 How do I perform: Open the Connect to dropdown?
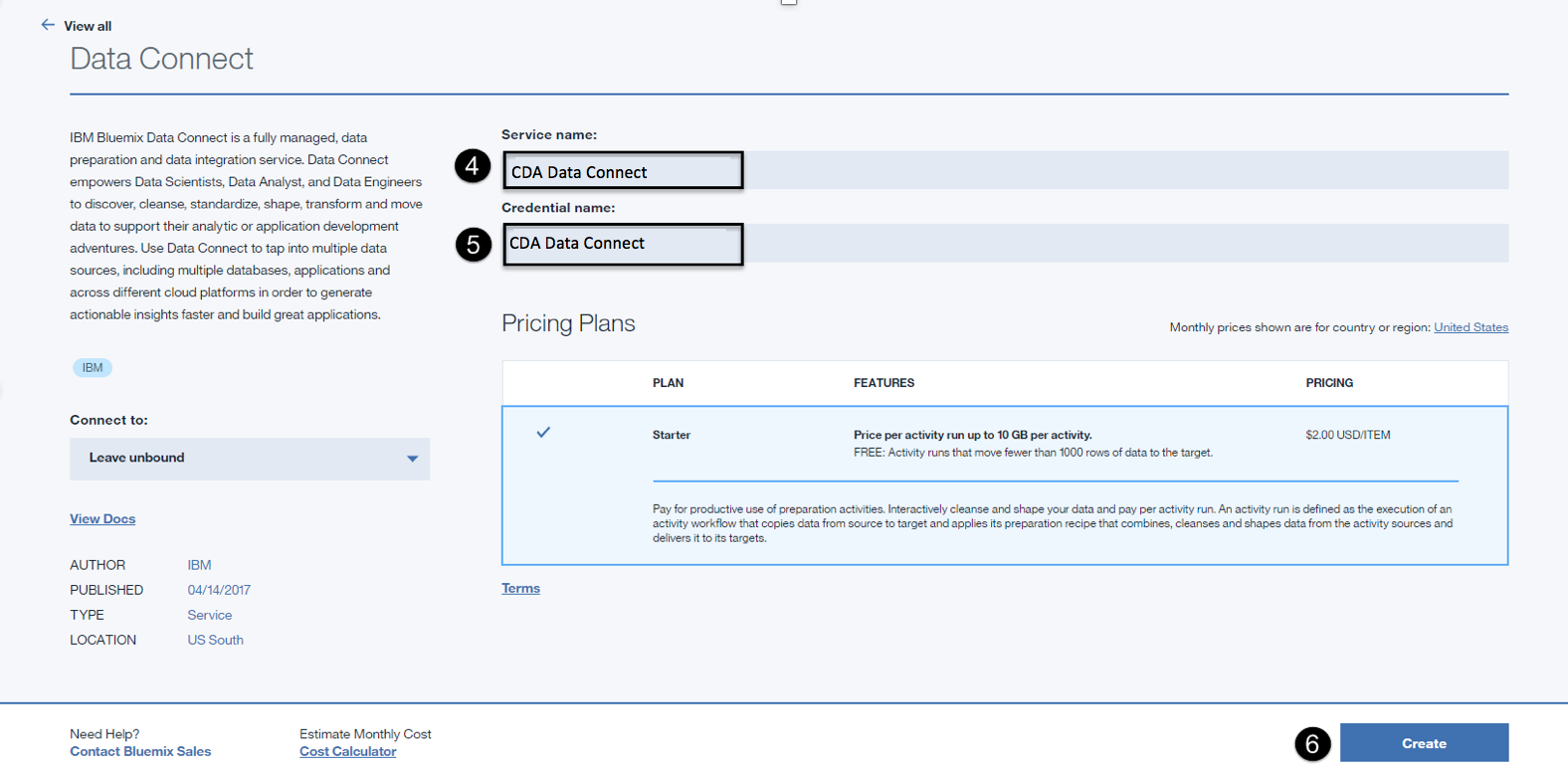(250, 459)
